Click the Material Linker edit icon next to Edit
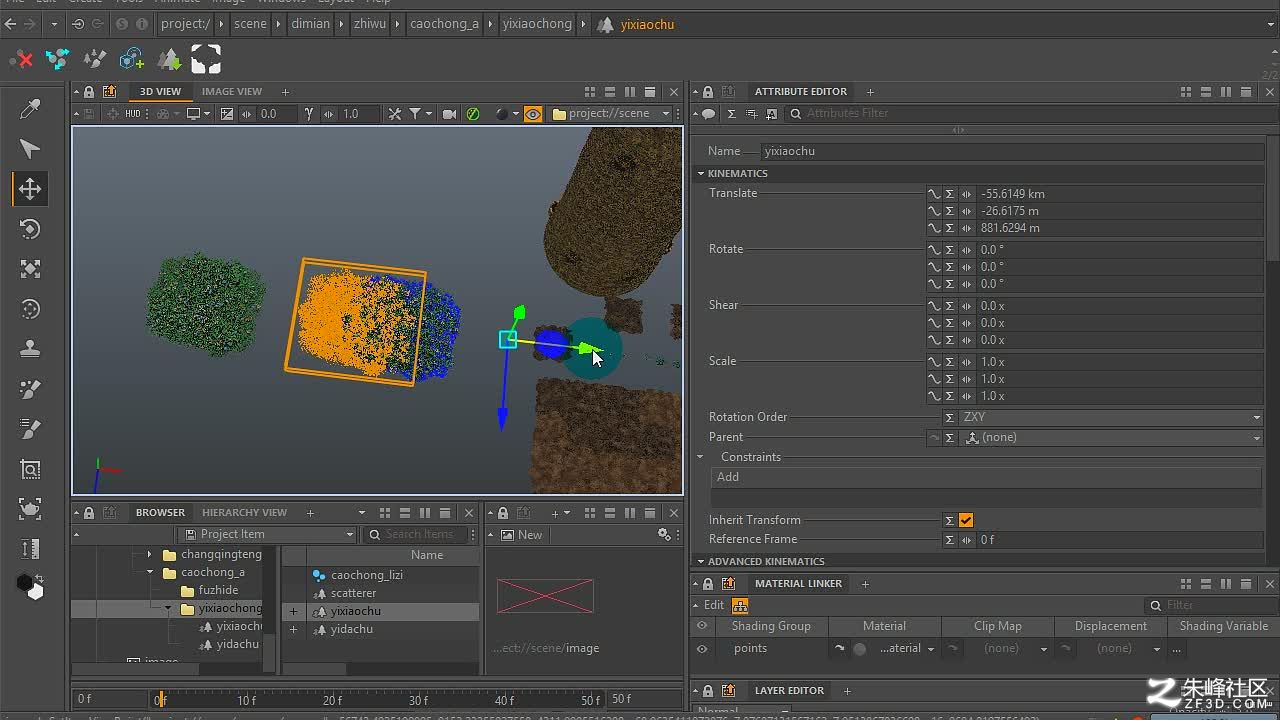Image resolution: width=1280 pixels, height=720 pixels. pos(740,605)
